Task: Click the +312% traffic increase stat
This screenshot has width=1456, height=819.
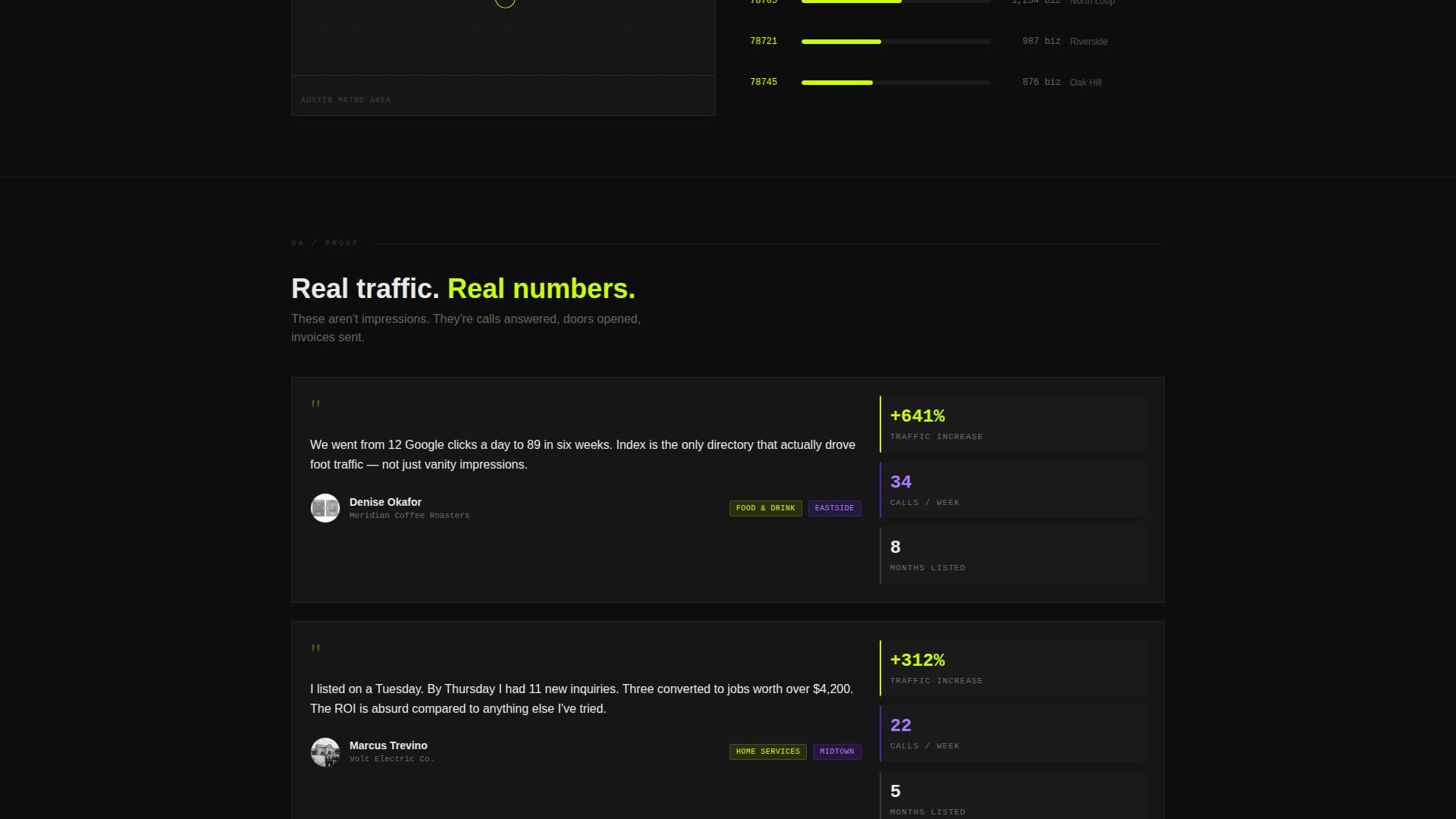Action: coord(1012,668)
